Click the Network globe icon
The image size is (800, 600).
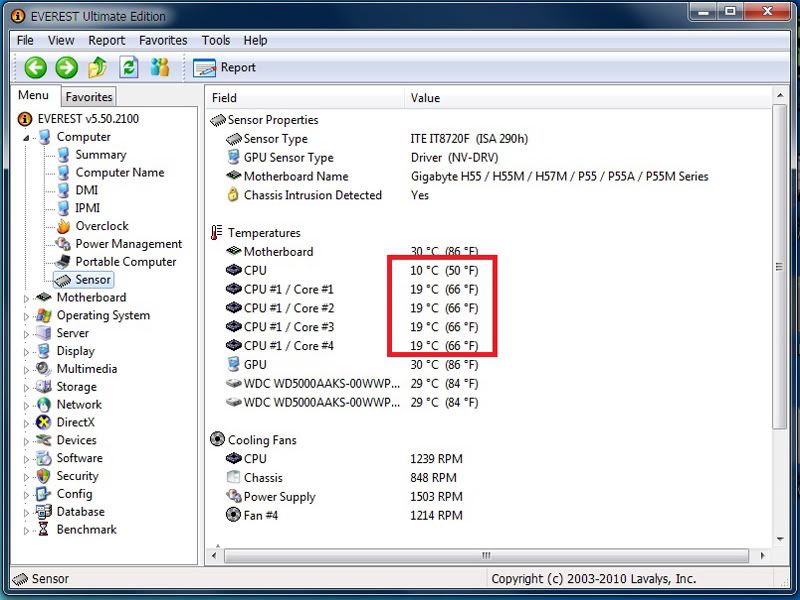[x=44, y=405]
